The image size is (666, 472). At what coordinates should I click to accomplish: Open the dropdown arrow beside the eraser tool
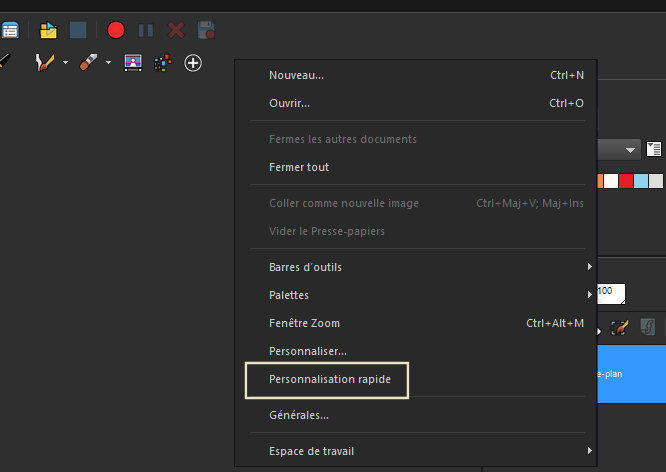coord(108,62)
